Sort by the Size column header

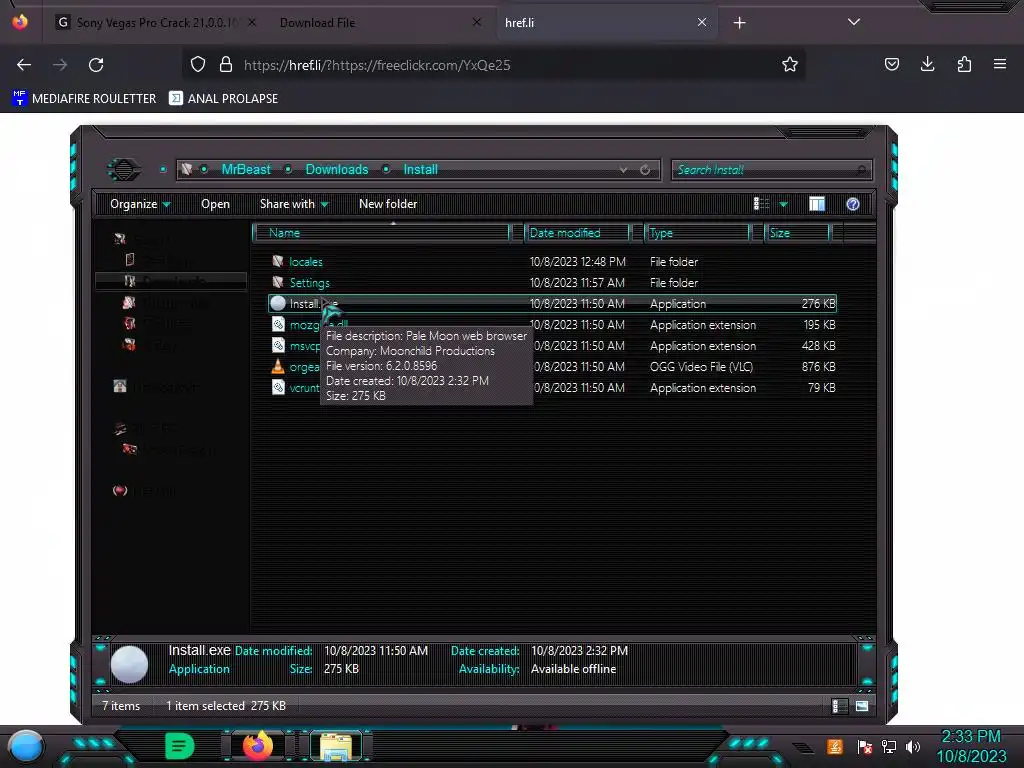pos(797,232)
